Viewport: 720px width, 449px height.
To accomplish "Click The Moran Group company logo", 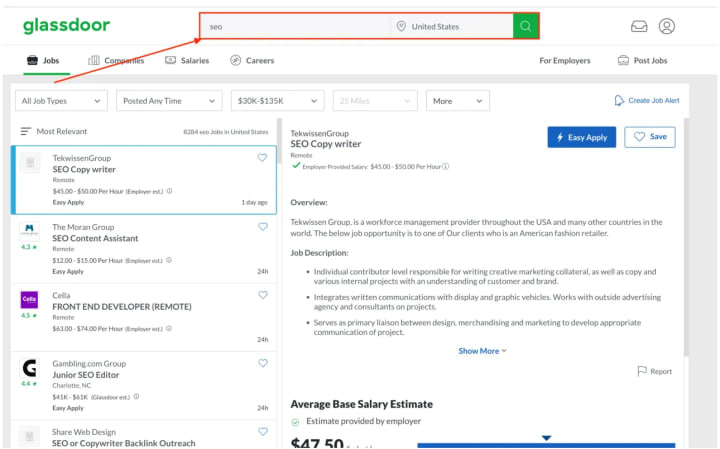I will pyautogui.click(x=29, y=231).
